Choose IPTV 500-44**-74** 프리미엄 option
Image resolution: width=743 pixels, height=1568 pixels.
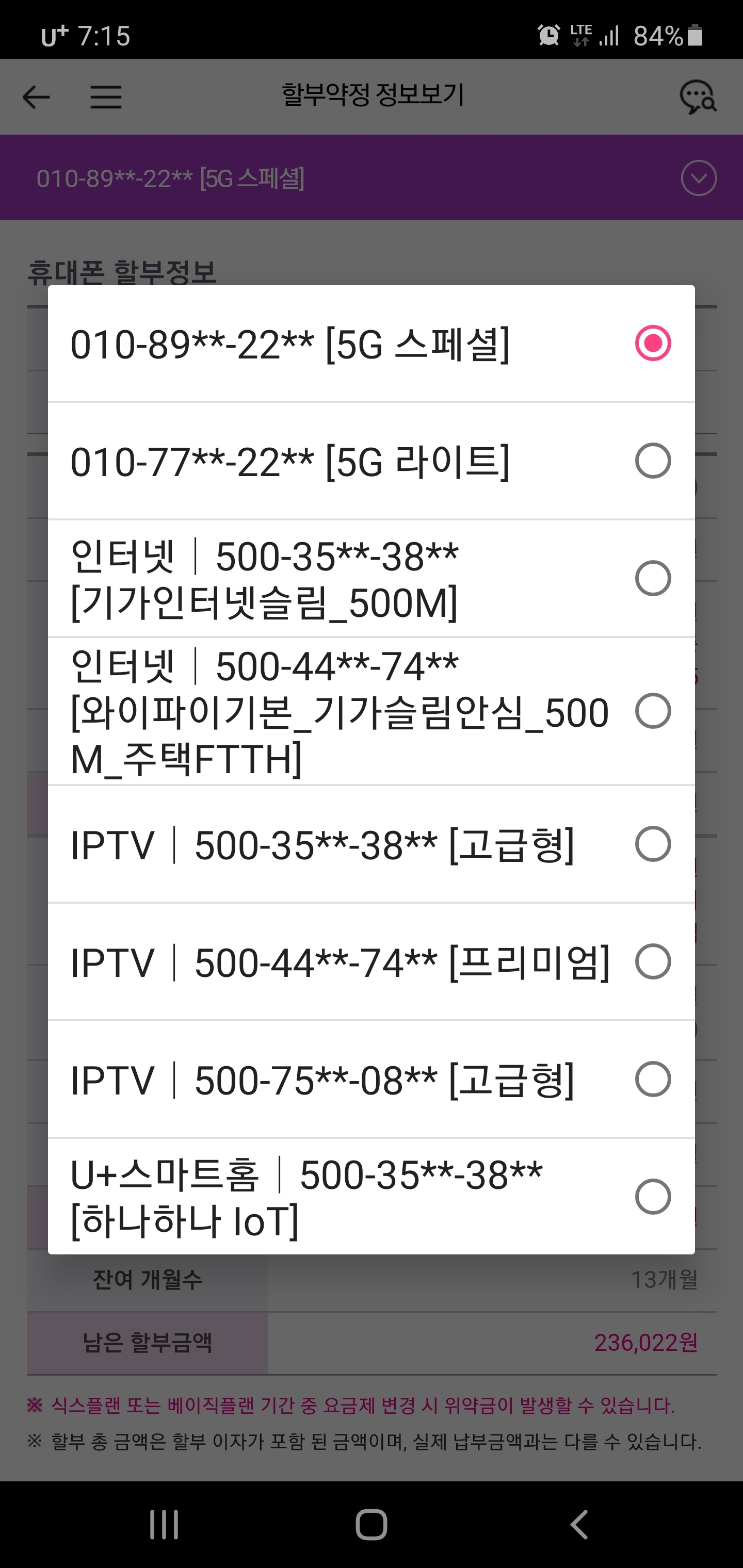[341, 962]
